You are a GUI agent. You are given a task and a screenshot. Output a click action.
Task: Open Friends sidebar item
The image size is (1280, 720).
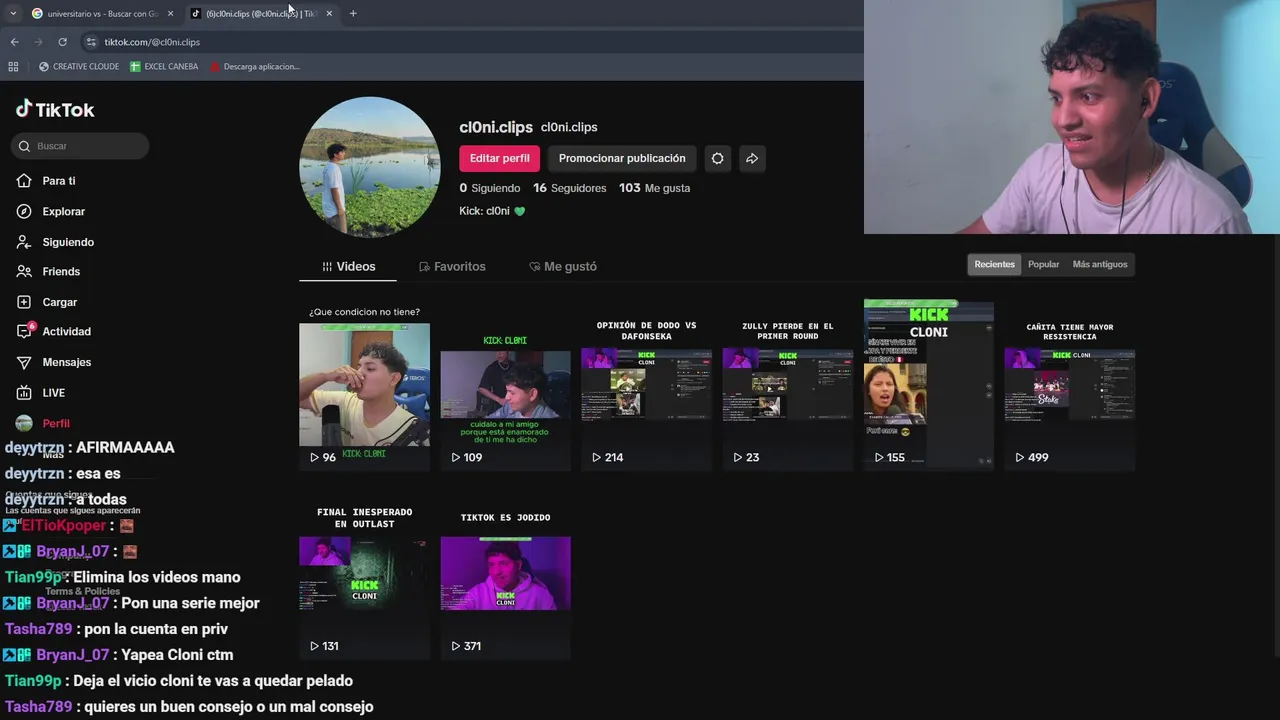[x=48, y=272]
